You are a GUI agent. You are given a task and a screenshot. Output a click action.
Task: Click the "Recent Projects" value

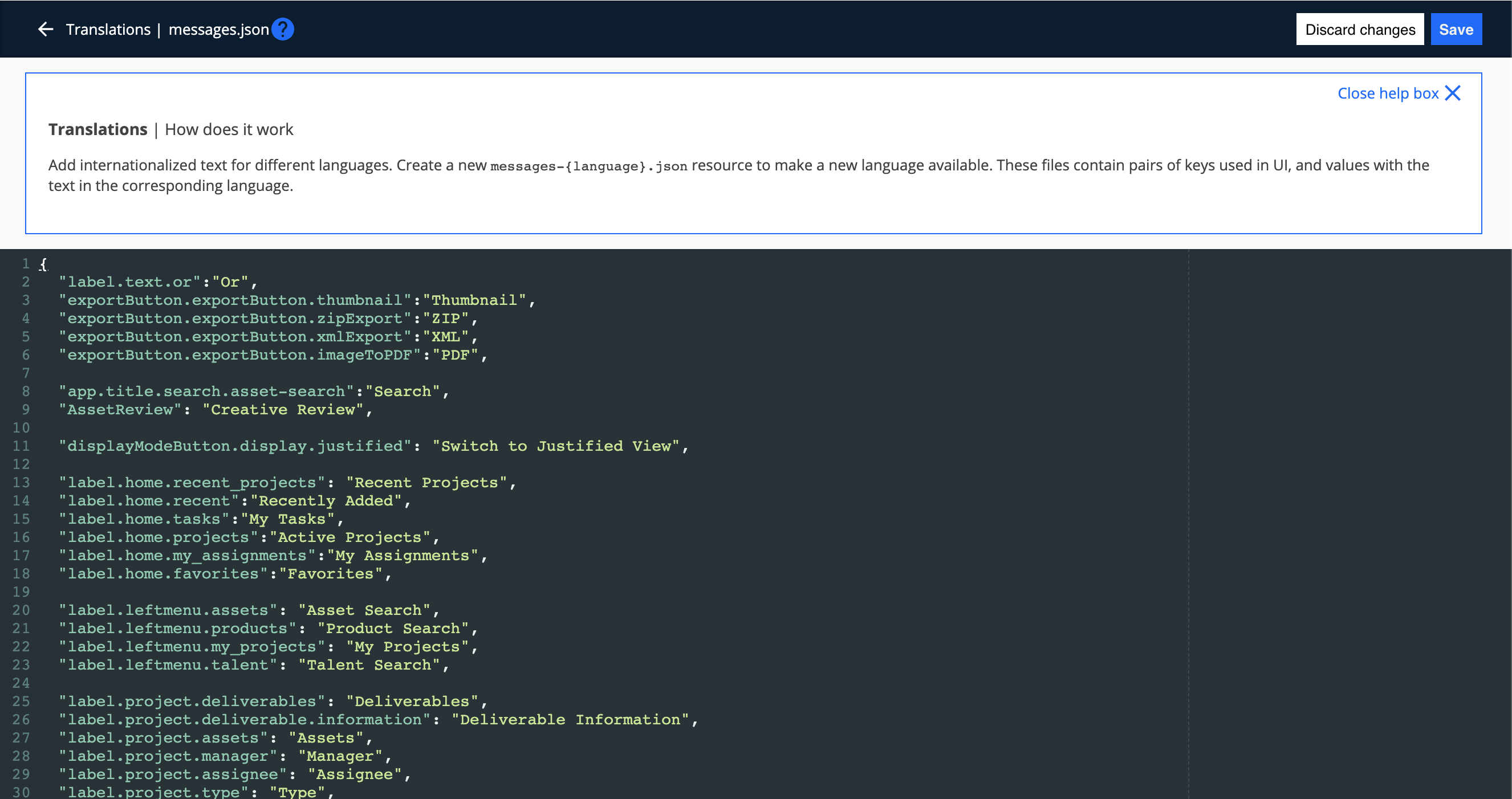point(426,482)
